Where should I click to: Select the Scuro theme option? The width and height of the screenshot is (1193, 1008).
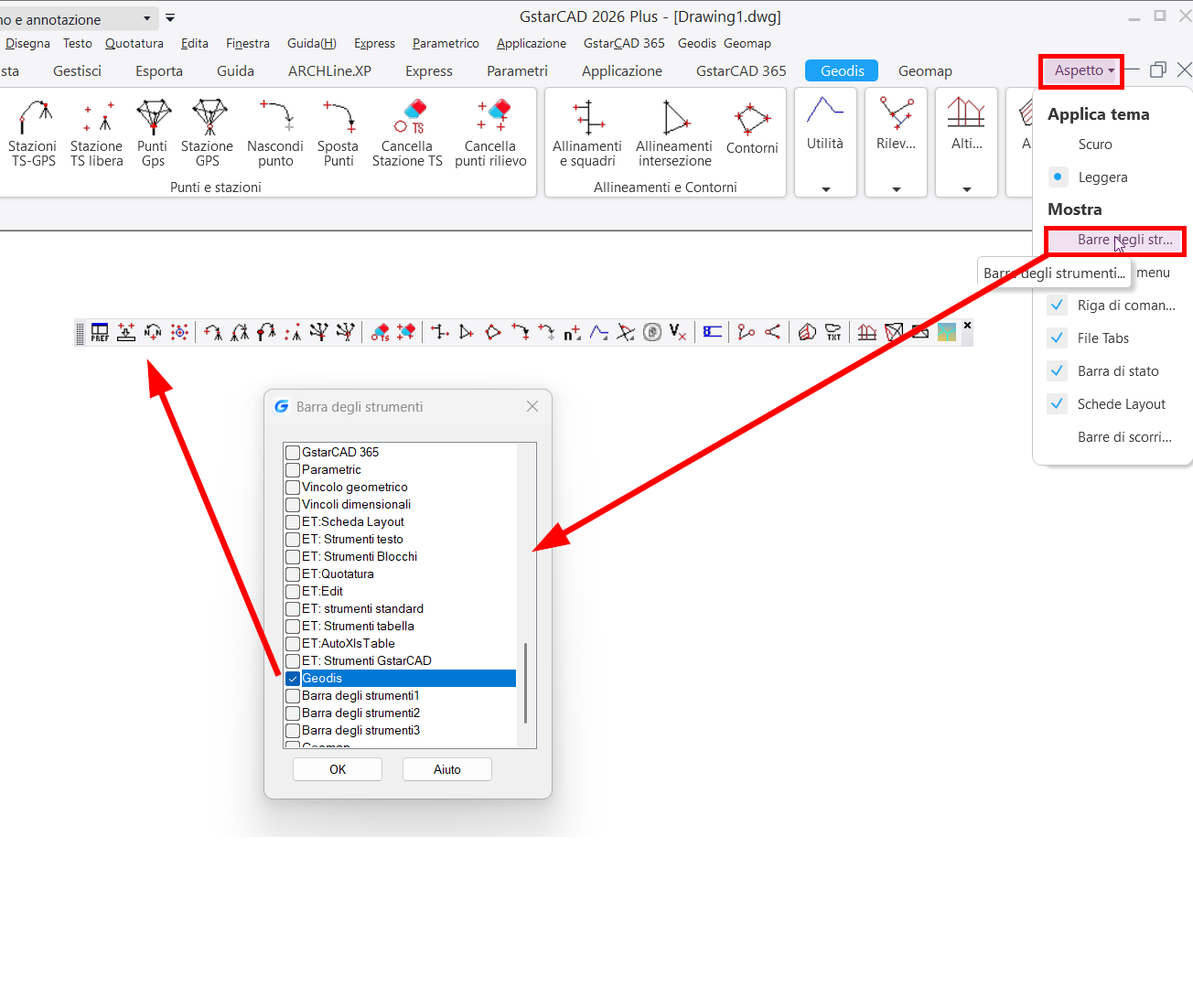(x=1094, y=145)
